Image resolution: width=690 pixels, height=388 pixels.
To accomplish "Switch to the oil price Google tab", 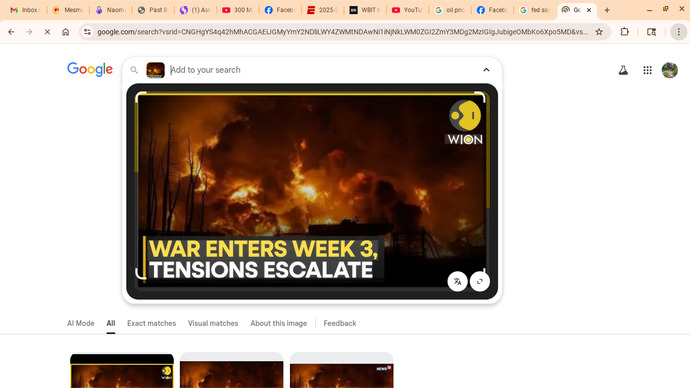I will pyautogui.click(x=449, y=10).
